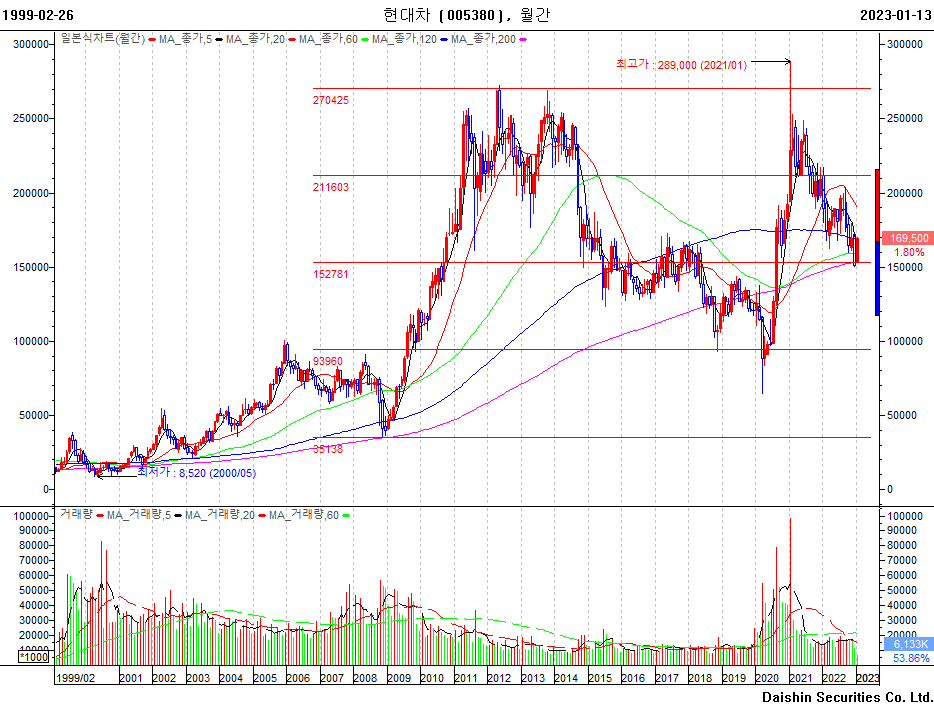This screenshot has width=934, height=709.
Task: Click the 2016 year label
Action: tap(633, 678)
